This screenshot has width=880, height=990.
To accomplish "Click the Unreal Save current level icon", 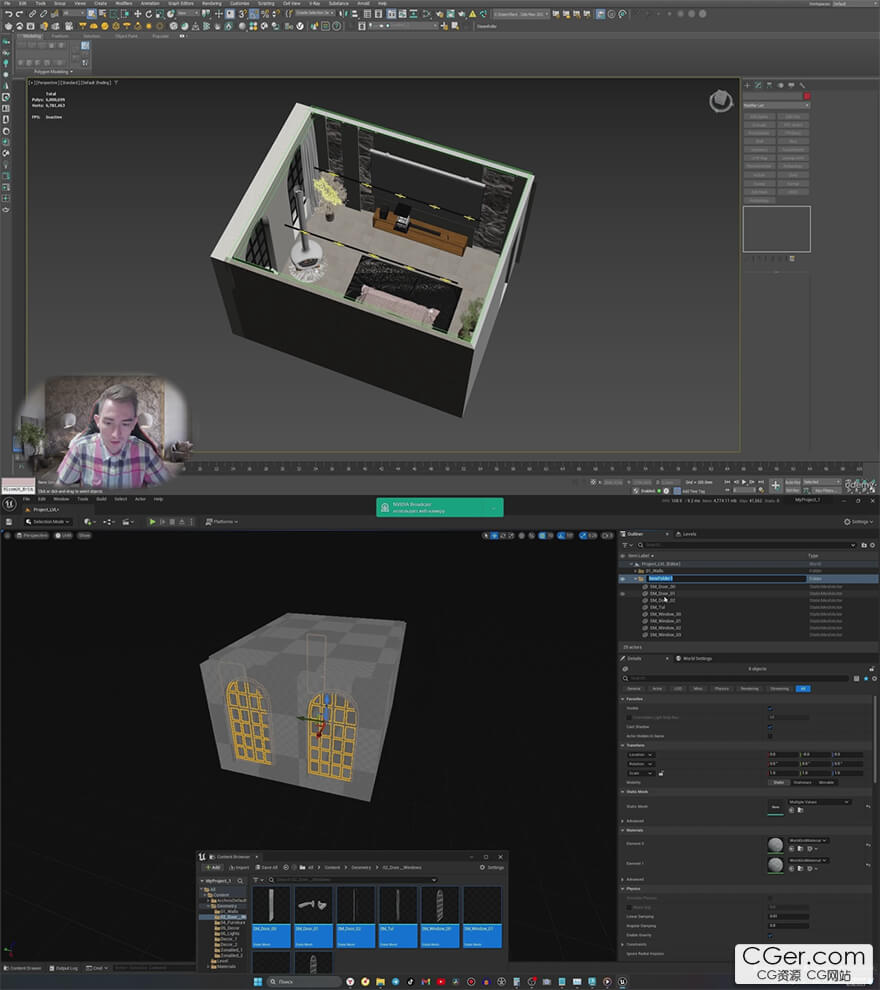I will point(9,522).
